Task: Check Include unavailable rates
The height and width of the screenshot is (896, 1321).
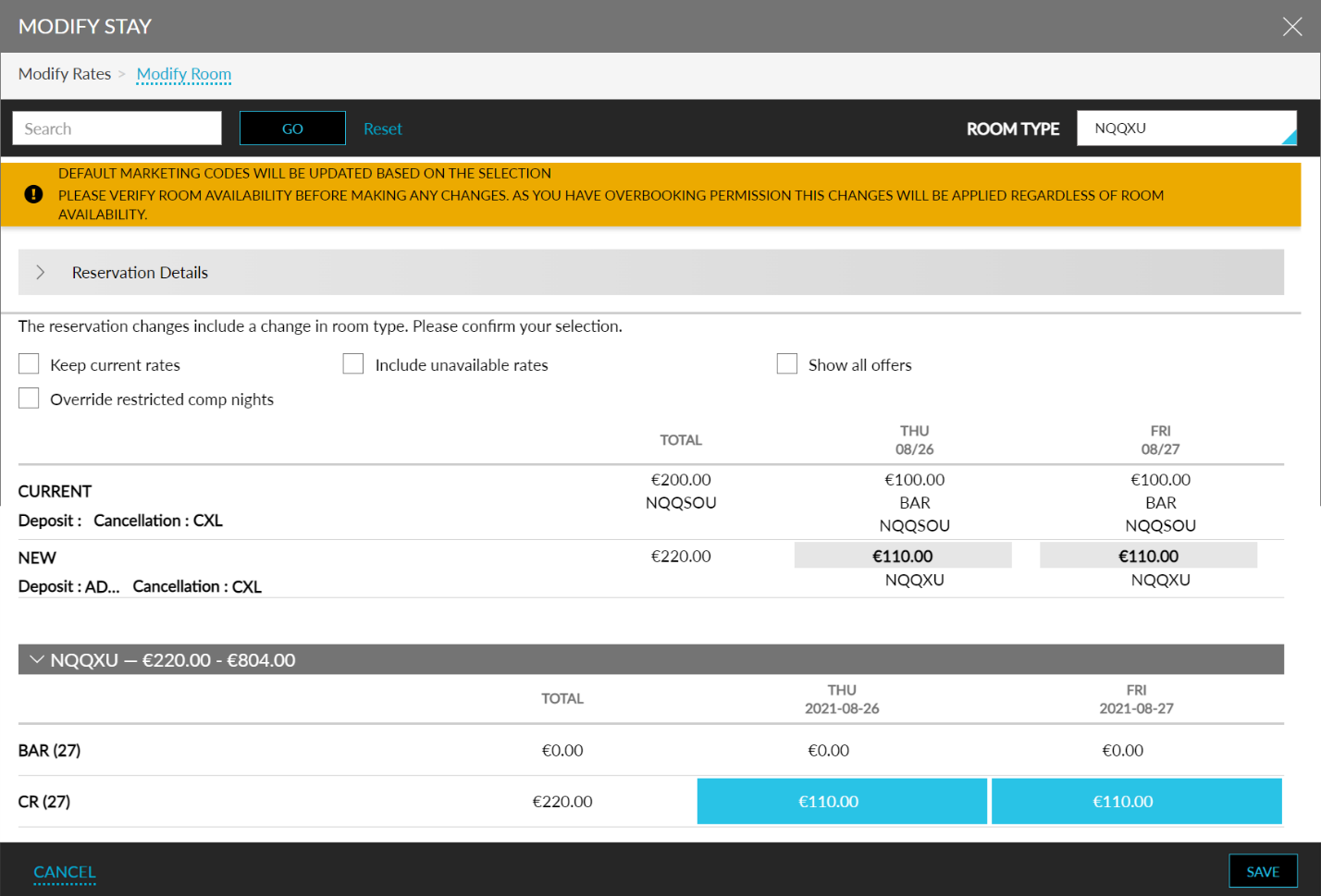Action: coord(353,363)
